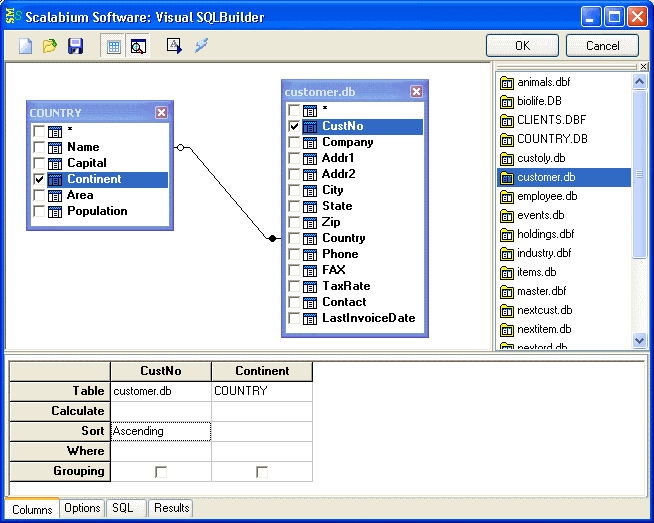Image resolution: width=654 pixels, height=523 pixels.
Task: Check the Country field in customer.db
Action: click(294, 238)
